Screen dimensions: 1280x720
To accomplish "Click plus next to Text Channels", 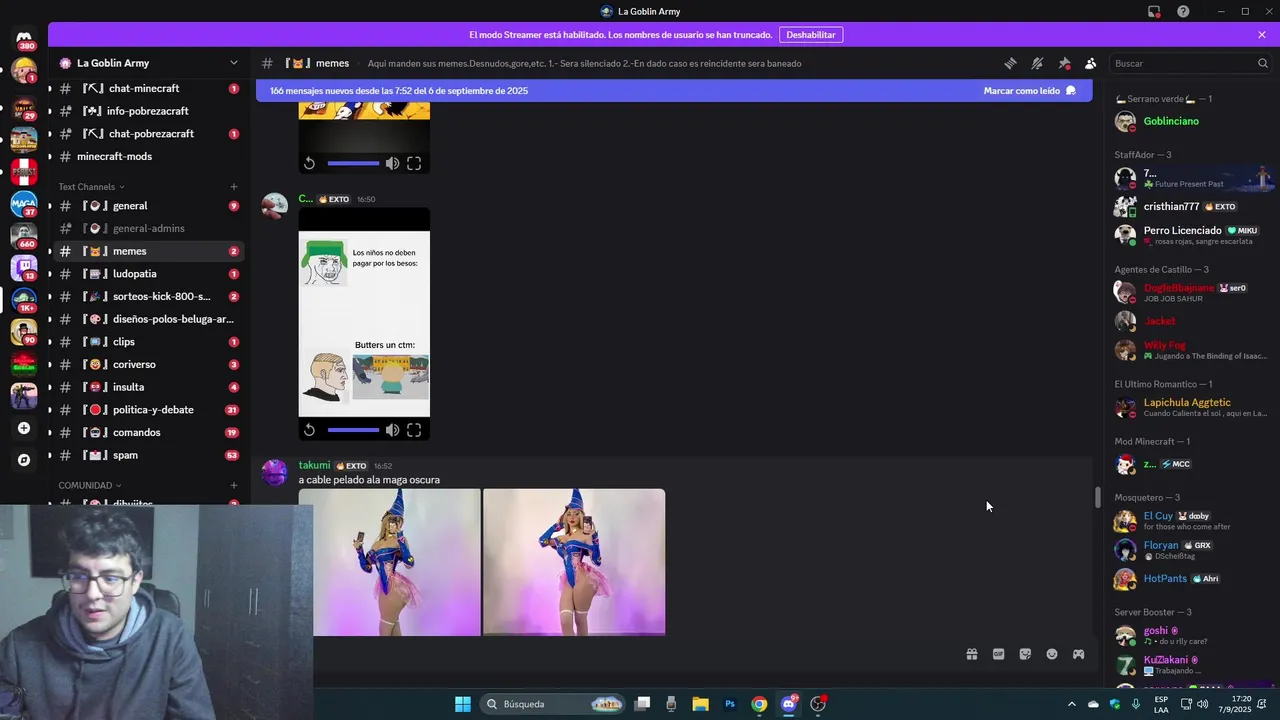I will (x=234, y=187).
